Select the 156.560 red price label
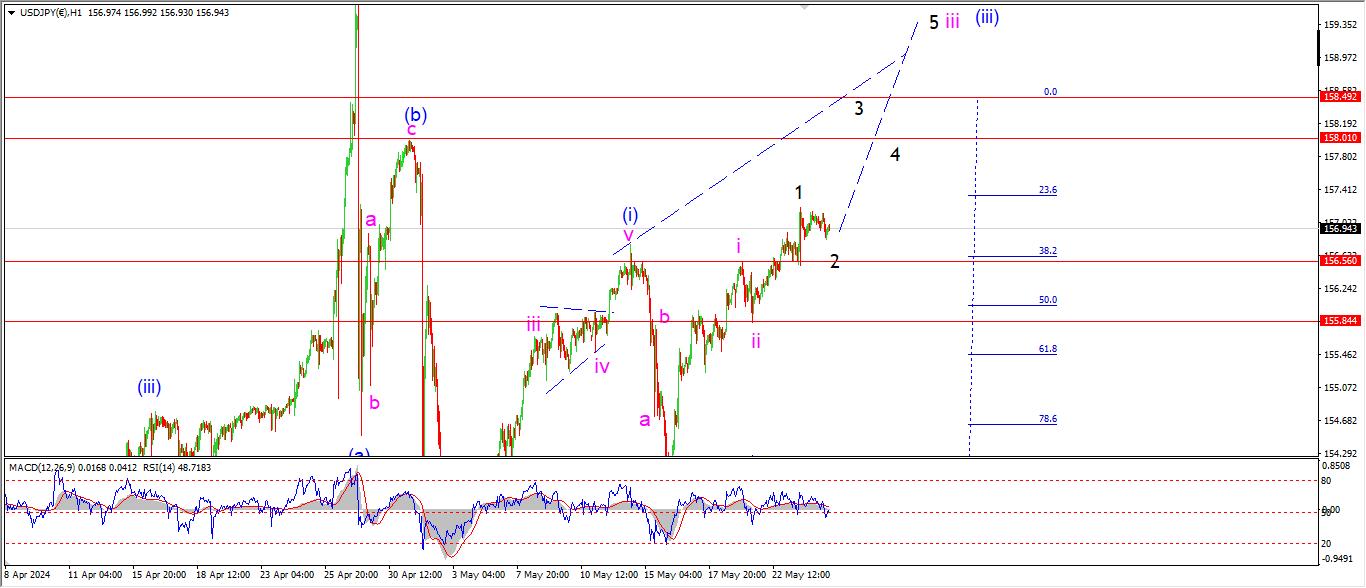The width and height of the screenshot is (1366, 588). [x=1340, y=261]
